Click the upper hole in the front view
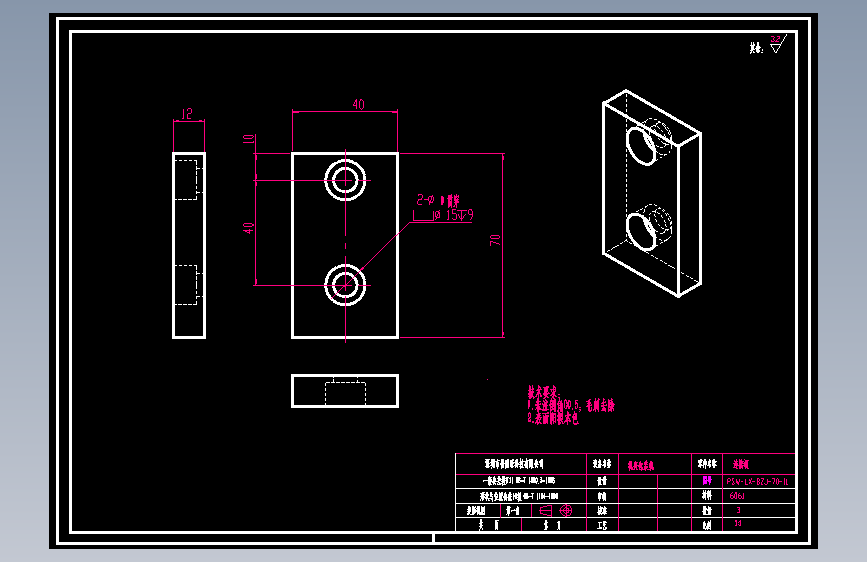 pos(345,180)
